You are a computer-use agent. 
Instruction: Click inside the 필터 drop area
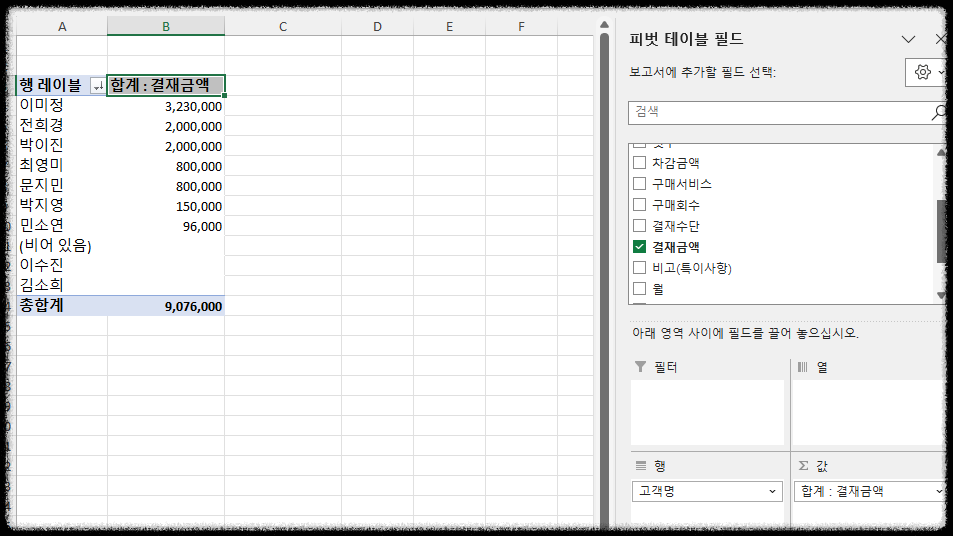[x=707, y=412]
